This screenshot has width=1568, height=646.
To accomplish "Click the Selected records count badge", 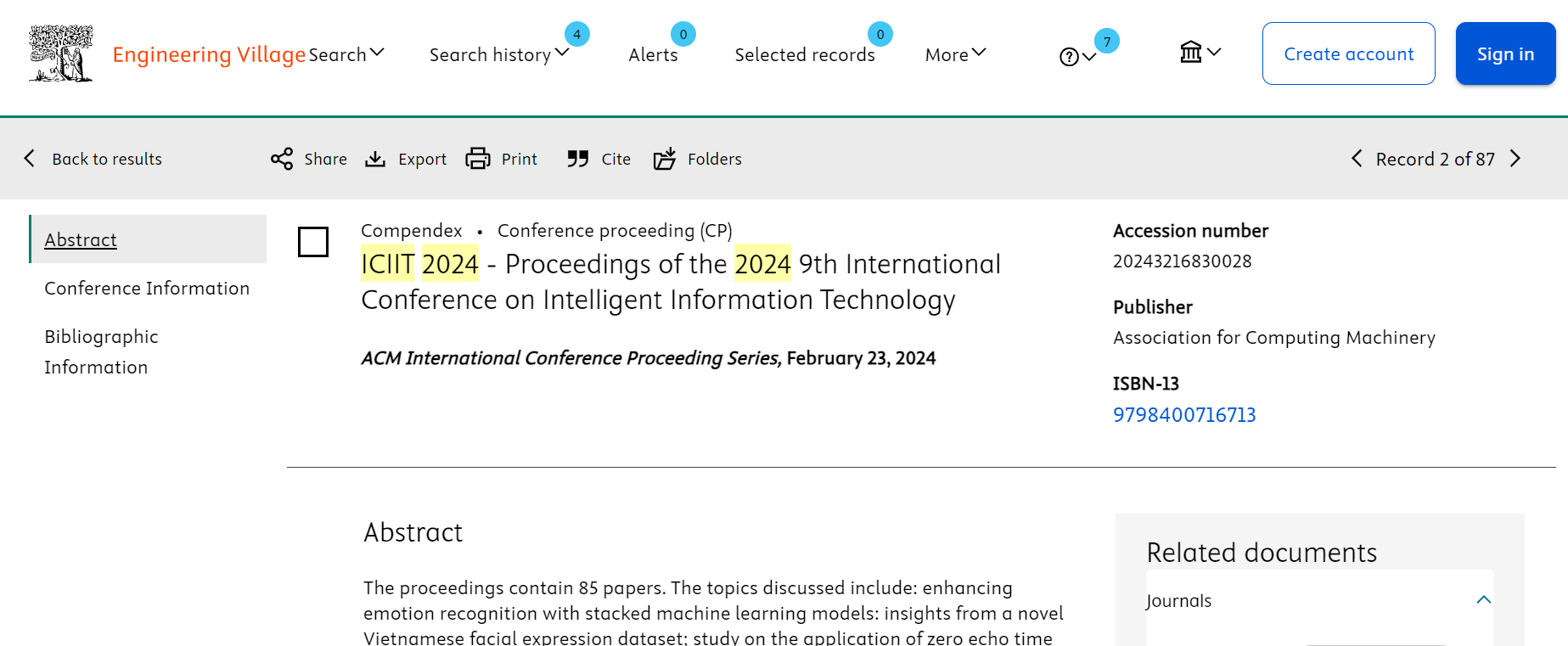I will click(x=880, y=34).
